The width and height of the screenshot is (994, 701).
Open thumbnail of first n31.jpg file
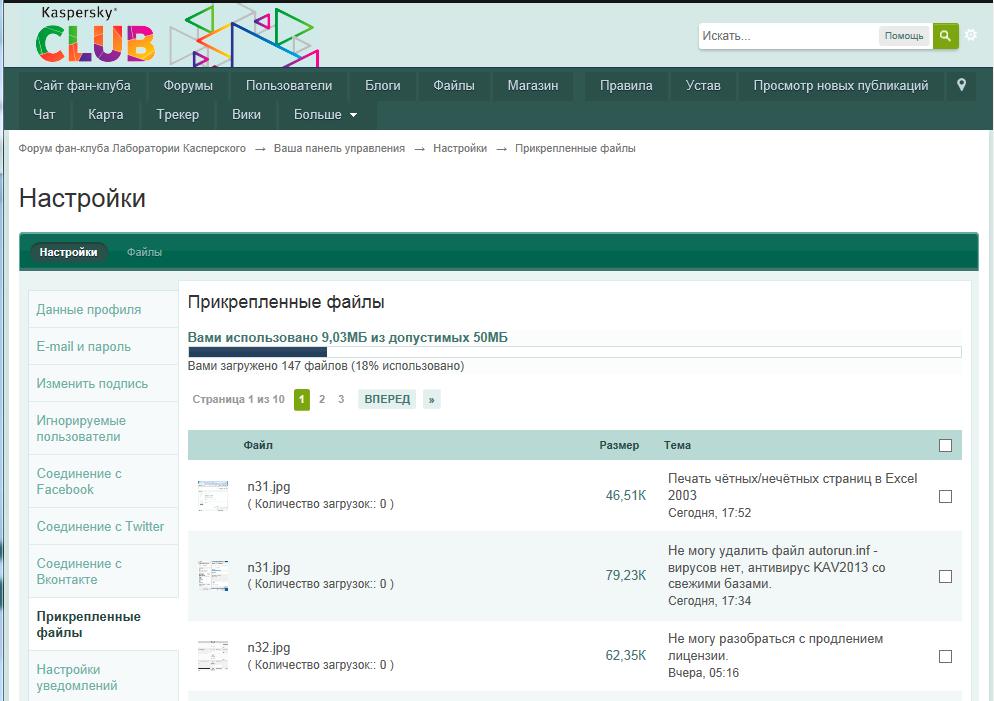click(x=212, y=496)
